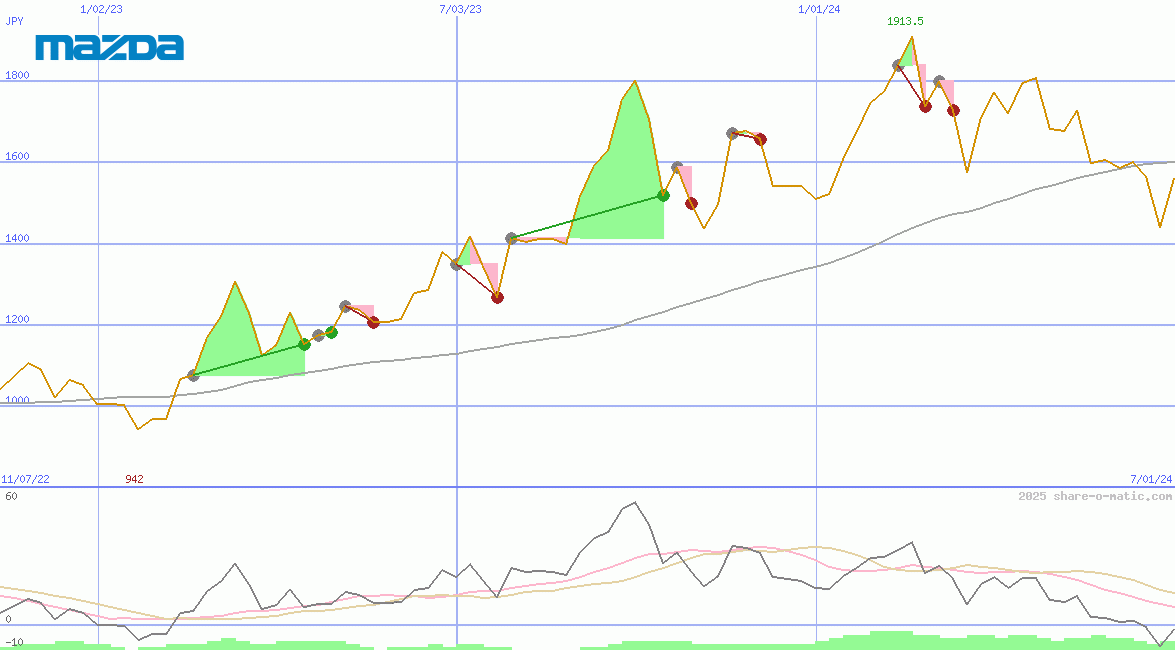
Task: Click the JPY currency label
Action: pyautogui.click(x=15, y=21)
